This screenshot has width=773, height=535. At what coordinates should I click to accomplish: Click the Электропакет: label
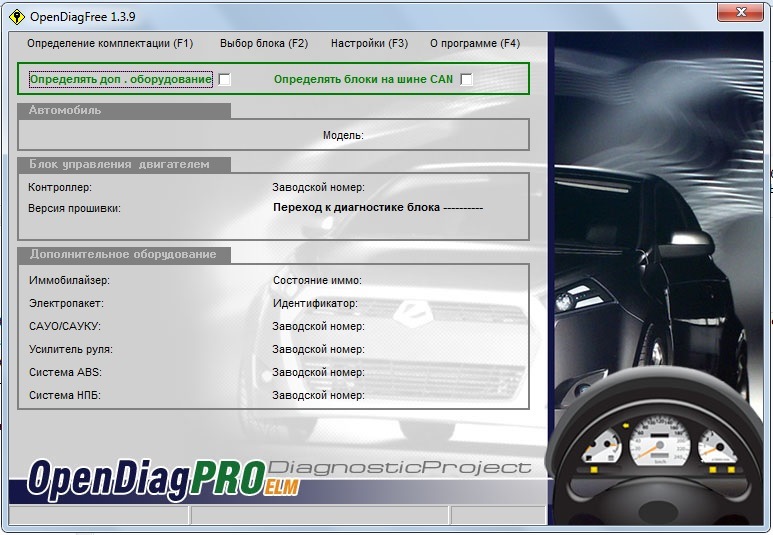66,303
